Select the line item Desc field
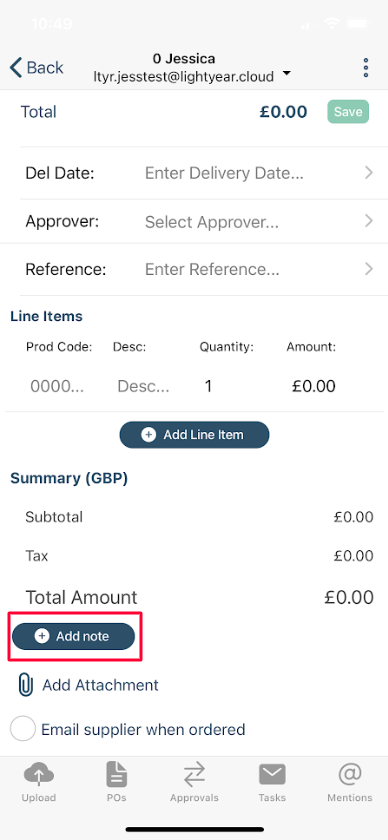This screenshot has width=388, height=840. click(x=143, y=386)
